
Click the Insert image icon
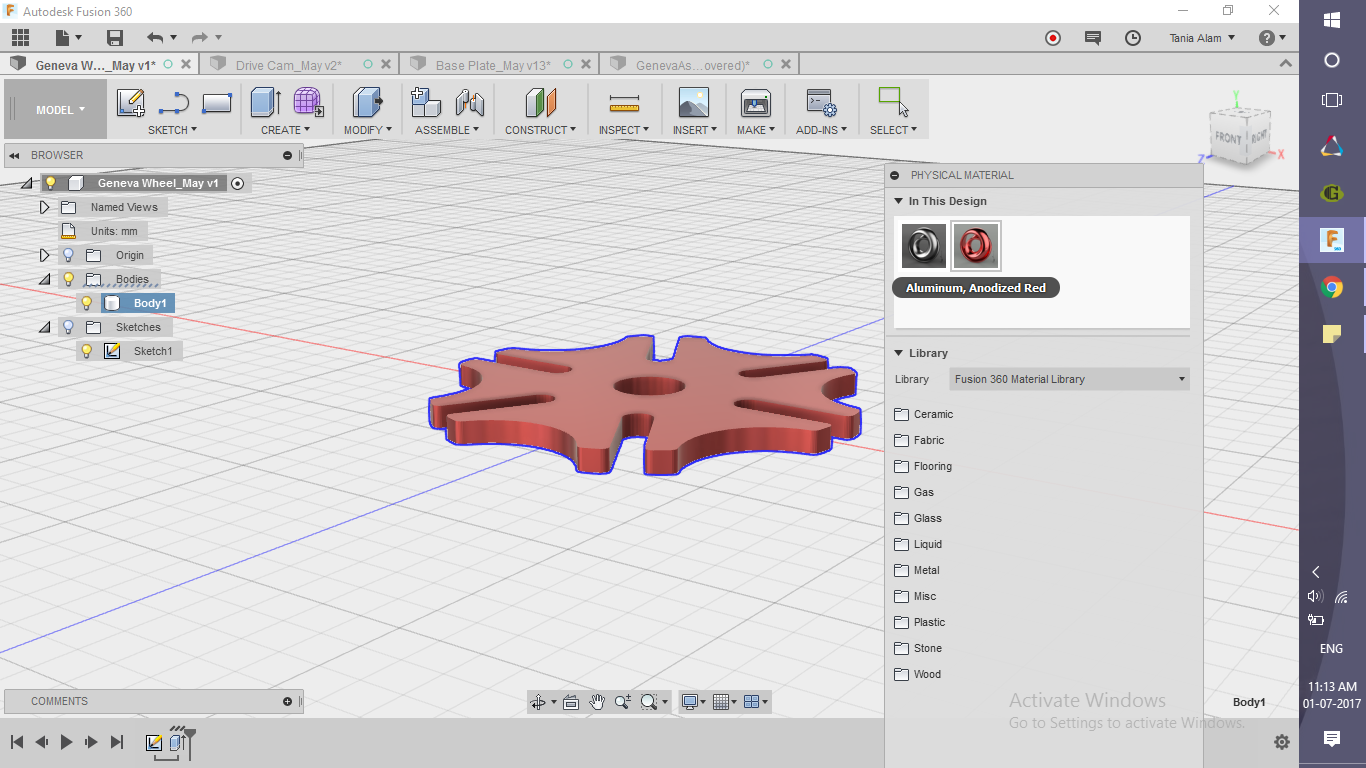click(x=693, y=102)
